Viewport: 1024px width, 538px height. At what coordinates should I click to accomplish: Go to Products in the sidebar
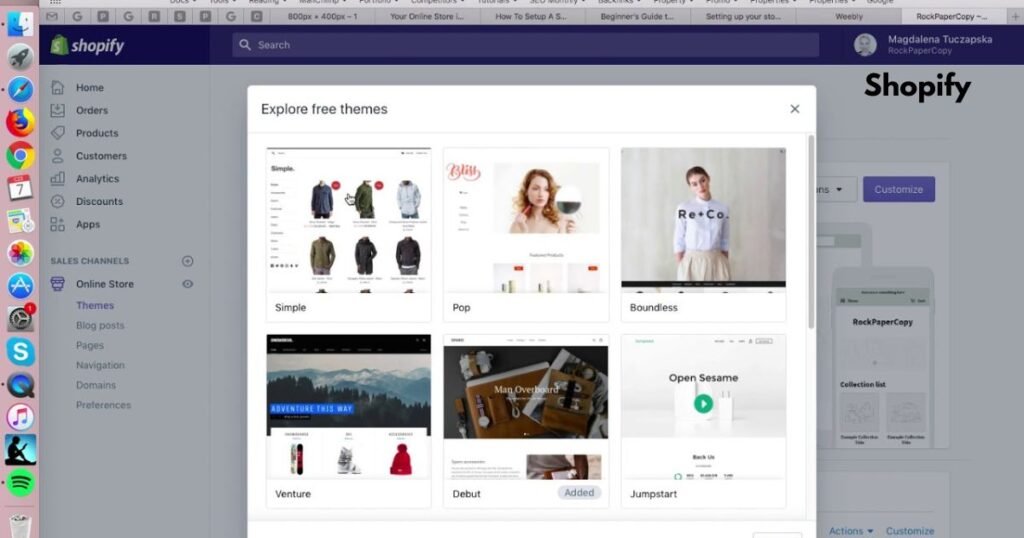pos(97,133)
